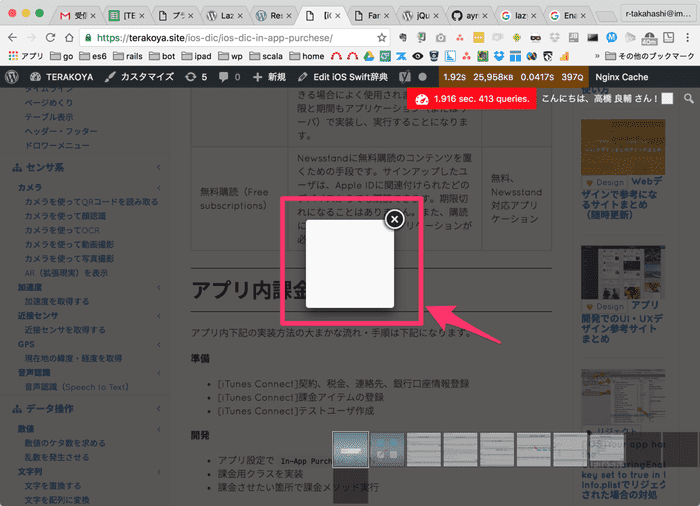This screenshot has width=700, height=506.
Task: Click the WordPress logo in admin bar
Action: [11, 77]
